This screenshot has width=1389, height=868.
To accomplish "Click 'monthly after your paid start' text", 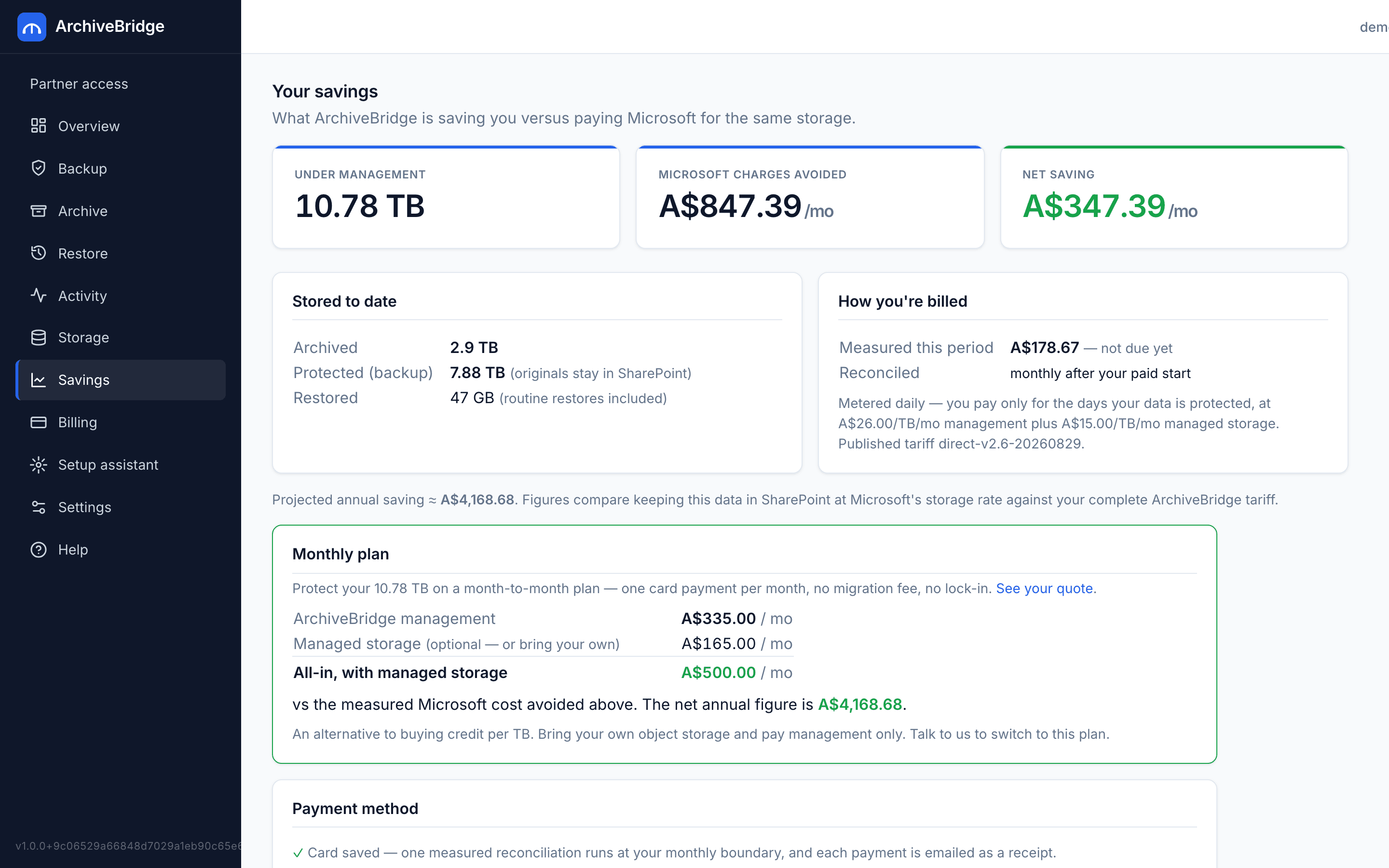I will tap(1100, 373).
